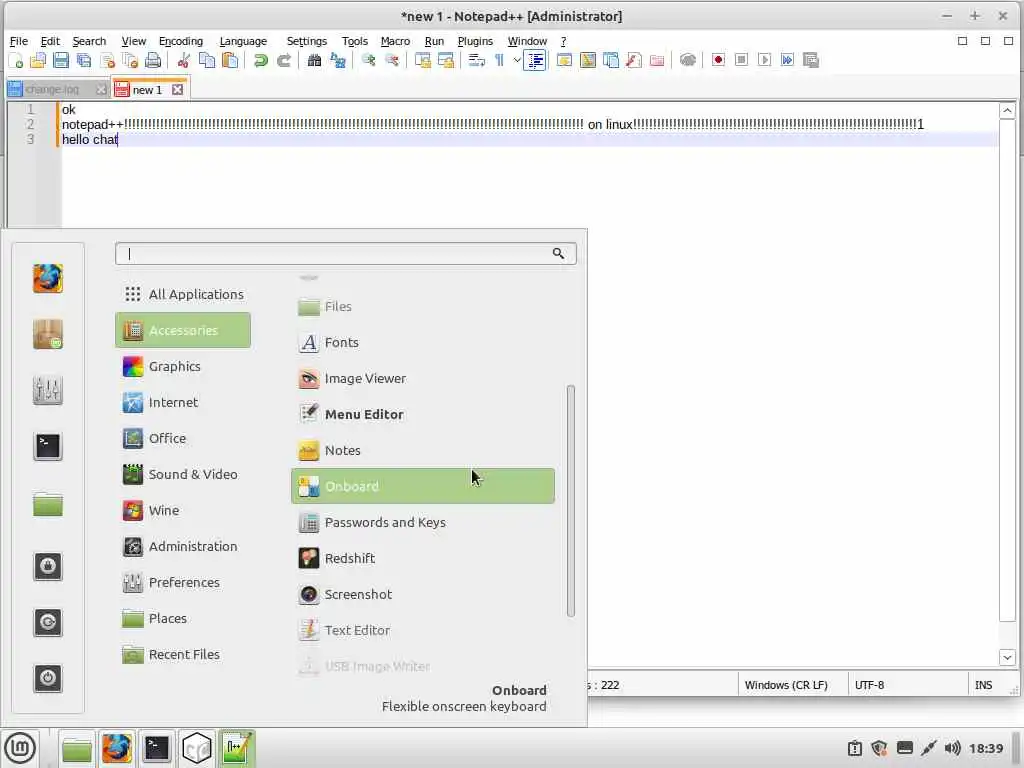This screenshot has width=1024, height=768.
Task: Open Software Manager favorite in sidebar
Action: 48,334
